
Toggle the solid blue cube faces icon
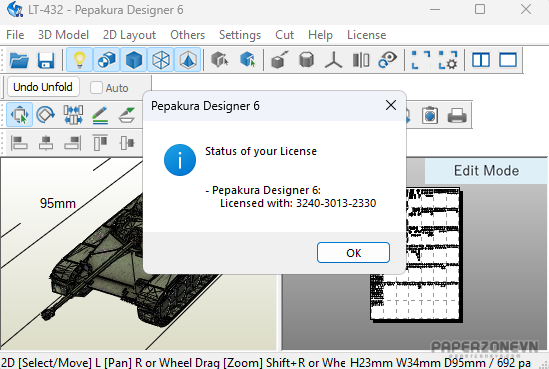133,60
